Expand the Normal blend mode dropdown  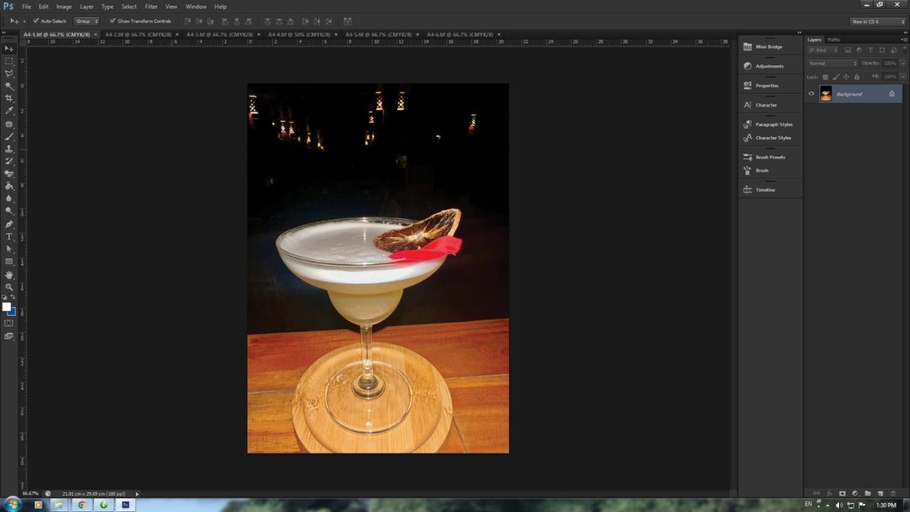click(x=832, y=63)
